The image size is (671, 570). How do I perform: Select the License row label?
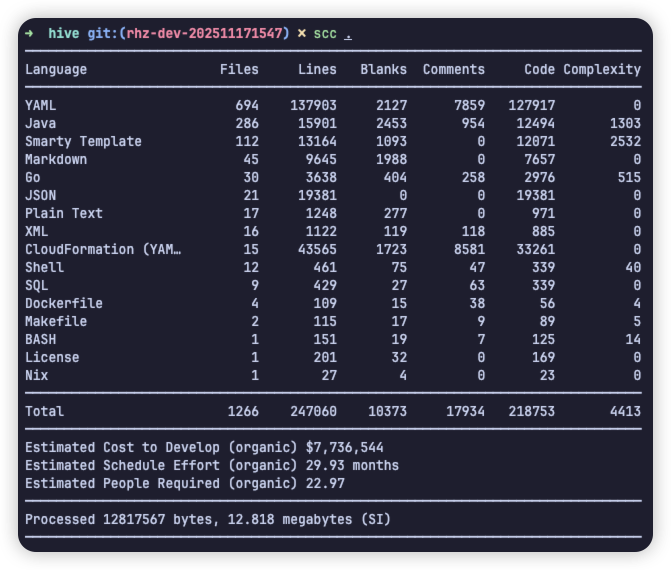[52, 357]
